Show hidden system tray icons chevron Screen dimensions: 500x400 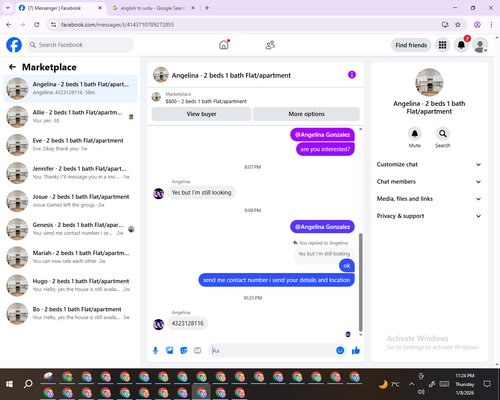coord(411,384)
